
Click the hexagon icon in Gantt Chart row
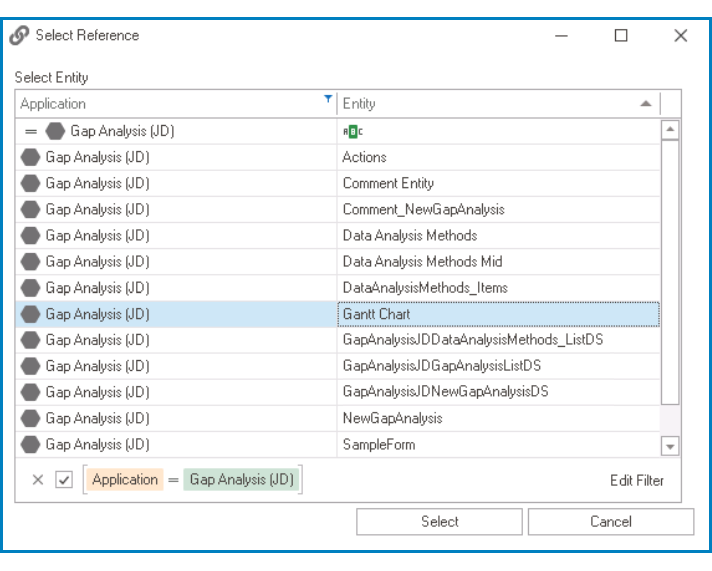(31, 314)
